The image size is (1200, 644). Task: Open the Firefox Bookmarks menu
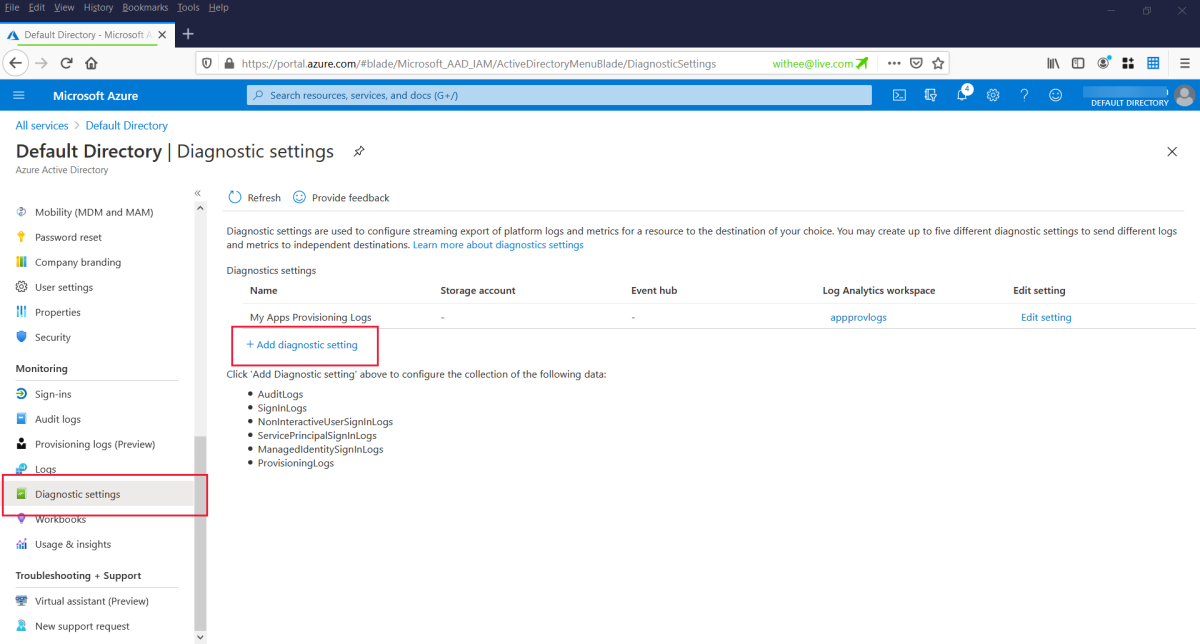146,7
